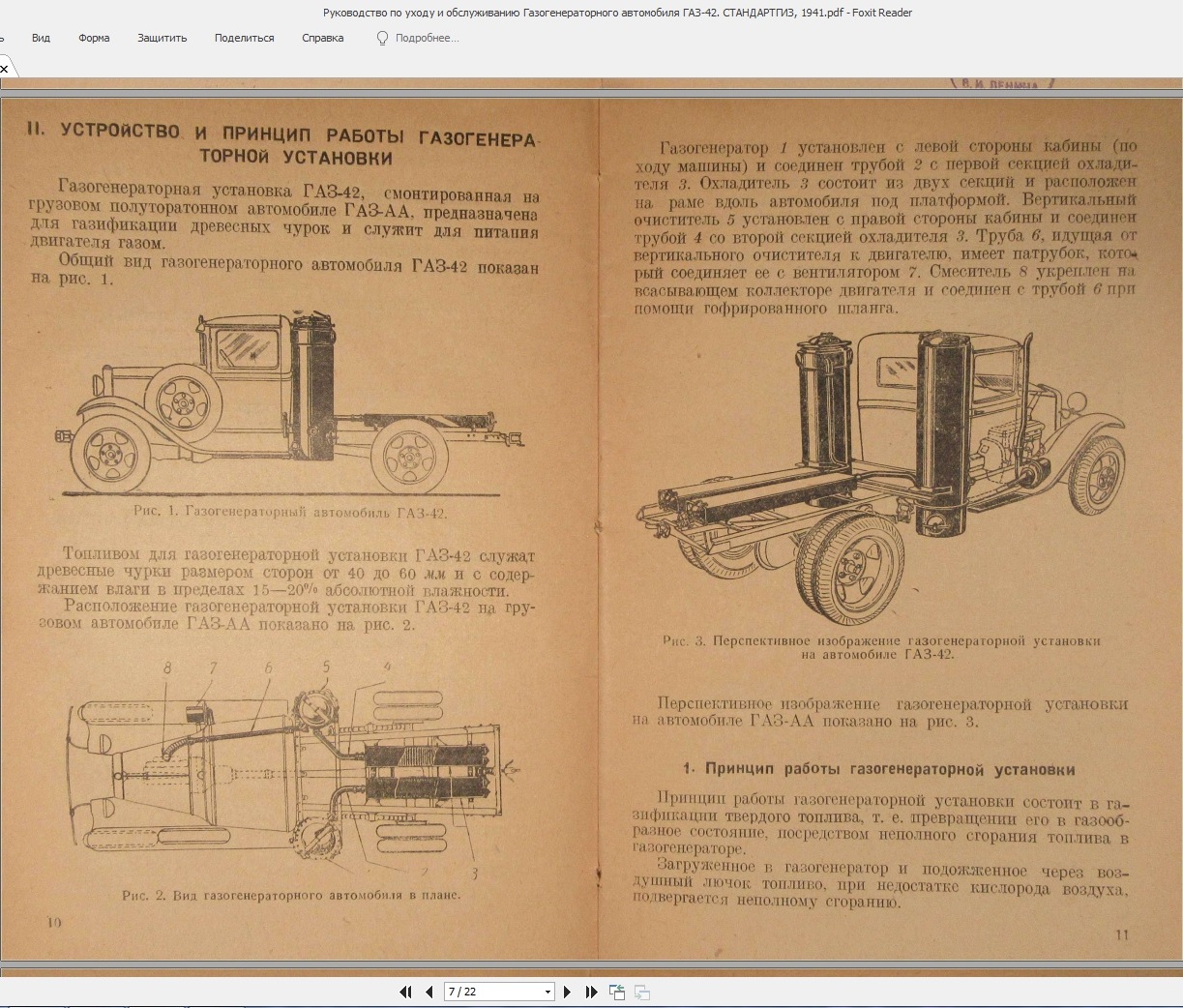Click the subheading '1. Принцип работы газогенераторной установки'
This screenshot has height=1008, width=1183.
click(x=878, y=769)
